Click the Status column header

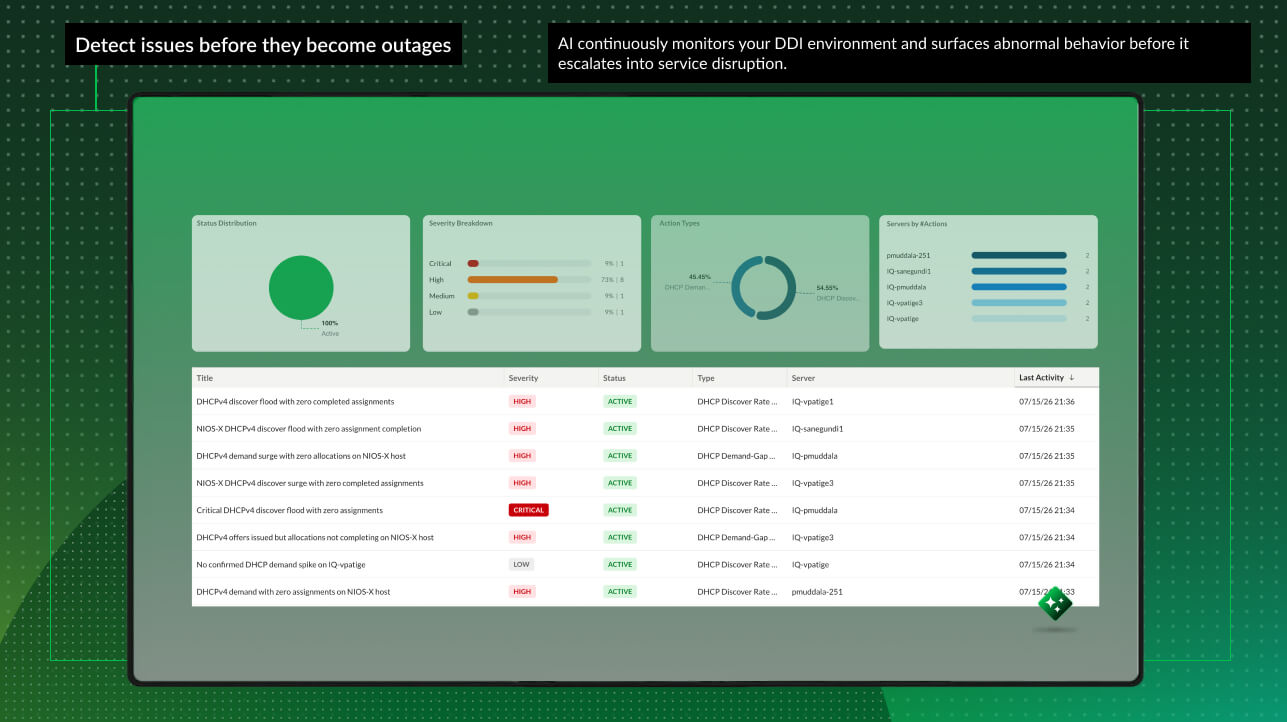614,378
